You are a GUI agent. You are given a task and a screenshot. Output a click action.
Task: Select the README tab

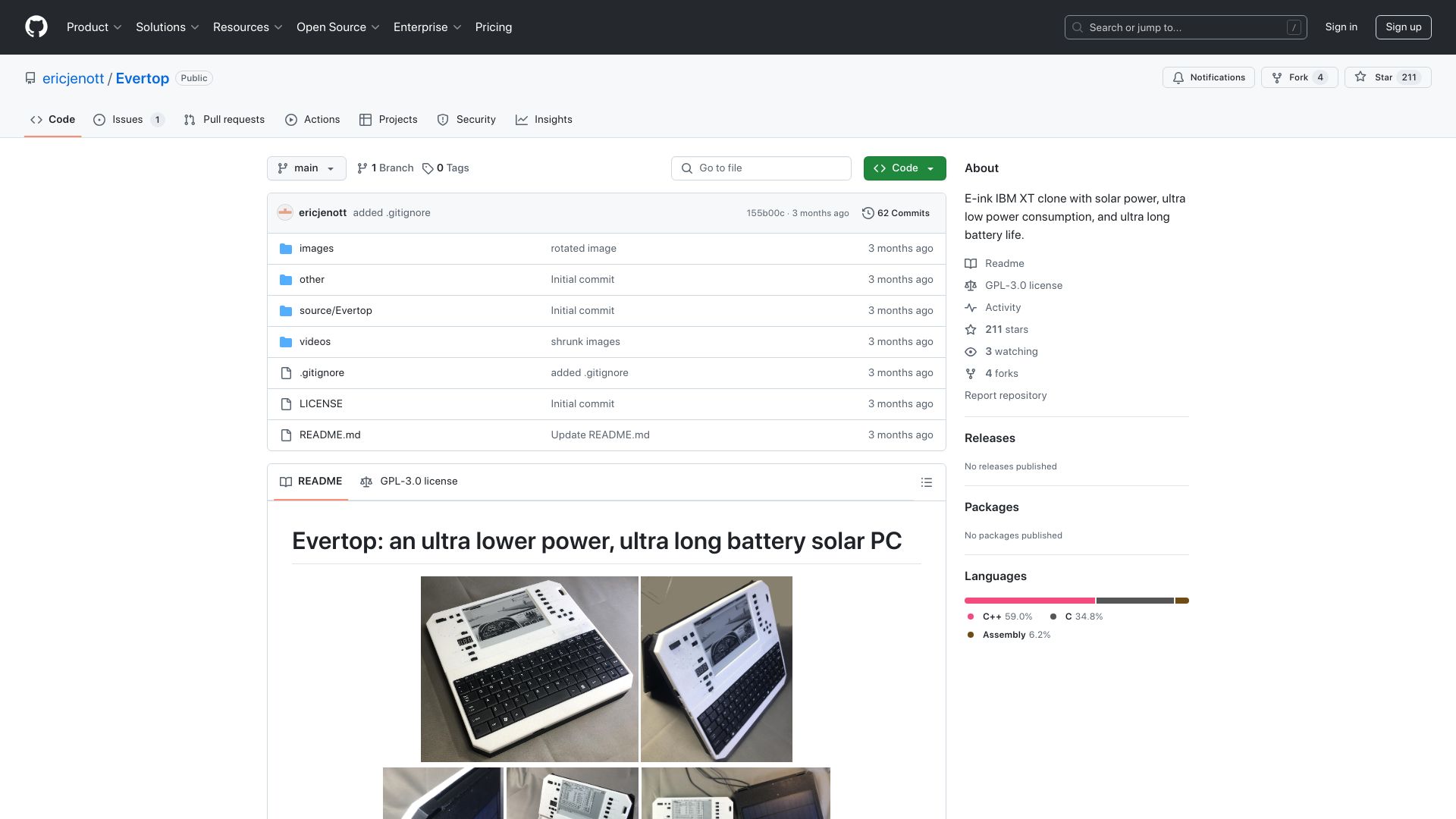click(x=311, y=482)
